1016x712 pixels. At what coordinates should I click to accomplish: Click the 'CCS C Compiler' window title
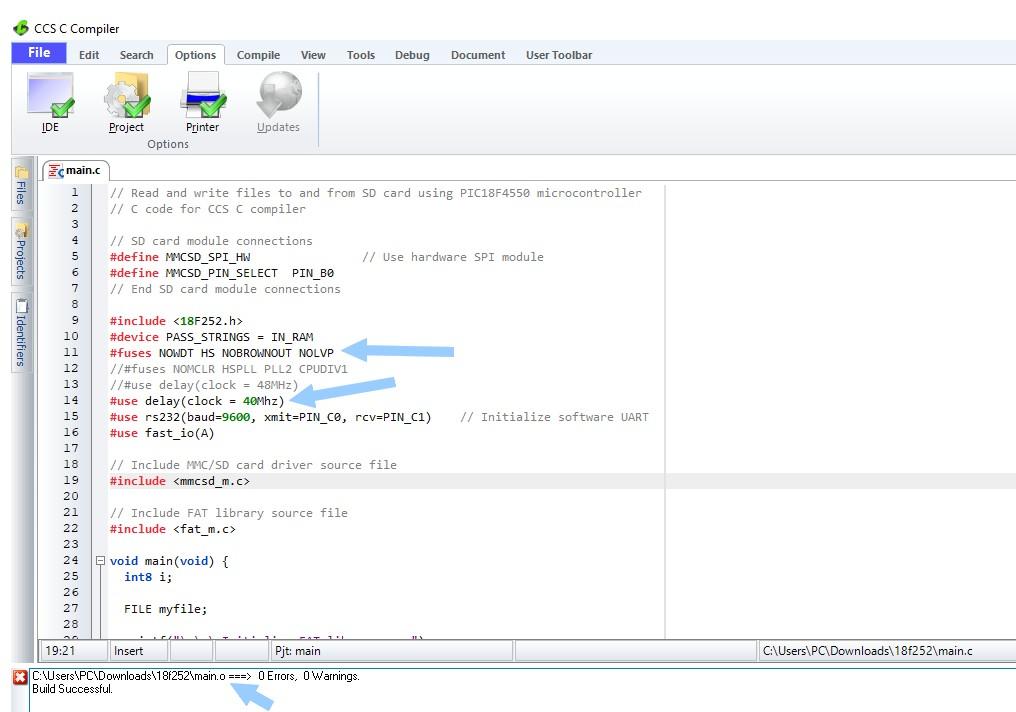[x=76, y=29]
